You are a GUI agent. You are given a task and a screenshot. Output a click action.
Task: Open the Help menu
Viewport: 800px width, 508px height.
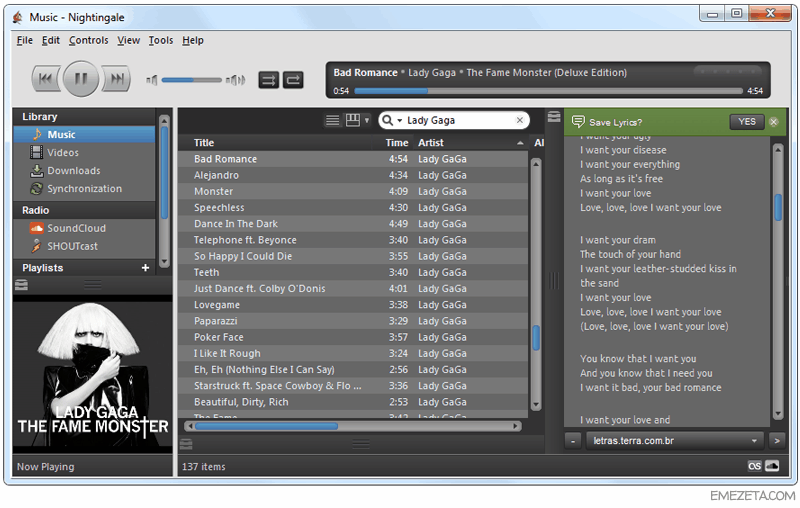(193, 40)
